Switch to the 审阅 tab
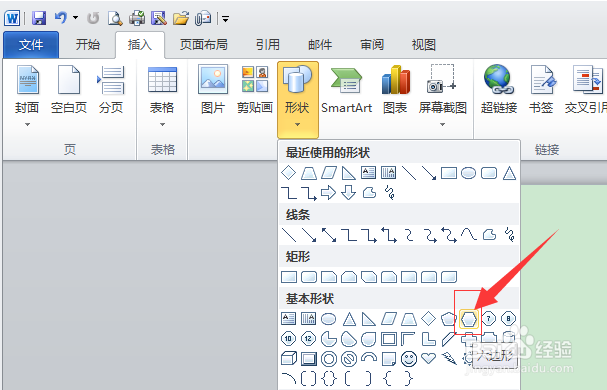This screenshot has height=390, width=607. click(x=372, y=45)
